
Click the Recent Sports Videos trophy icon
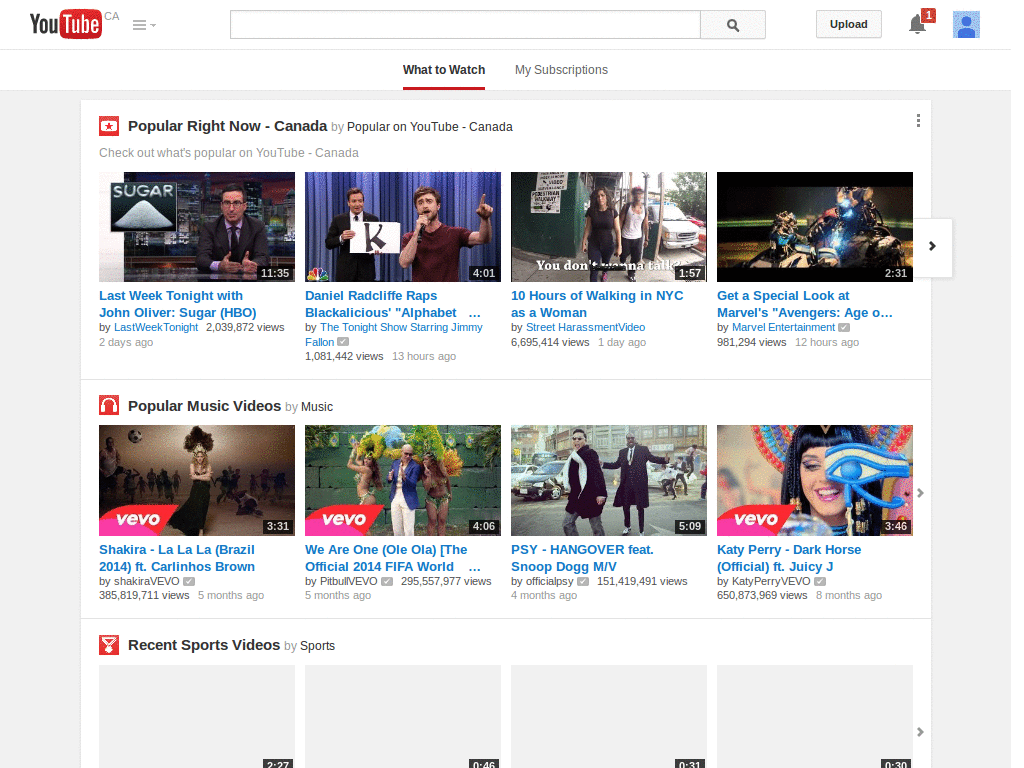109,645
